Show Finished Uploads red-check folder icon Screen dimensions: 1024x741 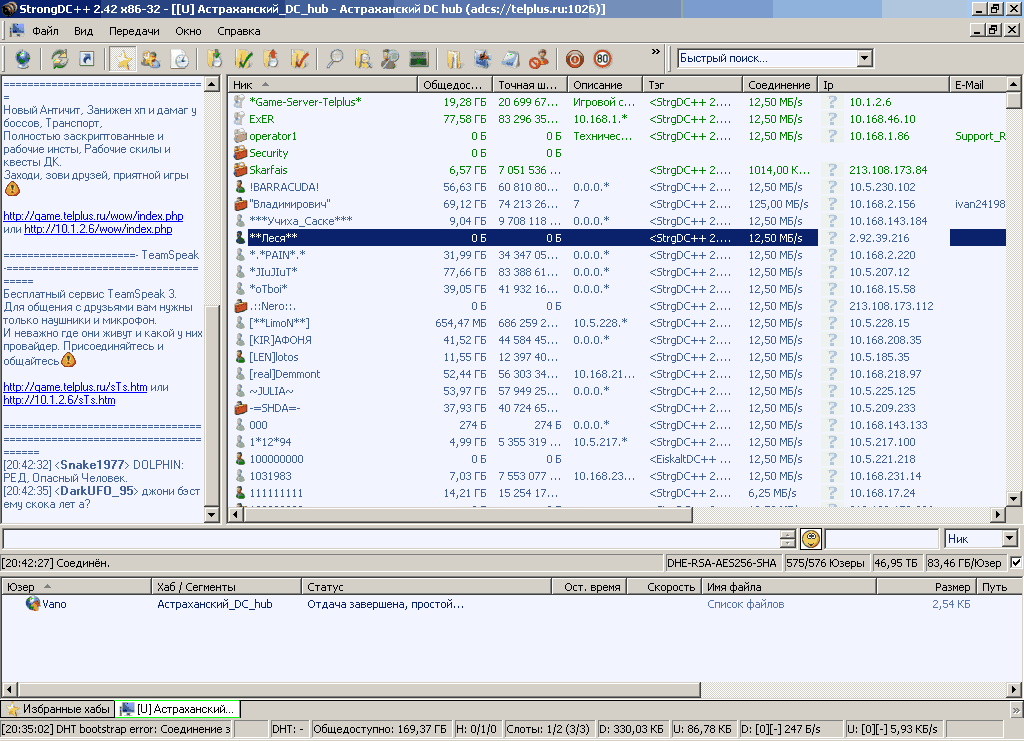[x=299, y=59]
